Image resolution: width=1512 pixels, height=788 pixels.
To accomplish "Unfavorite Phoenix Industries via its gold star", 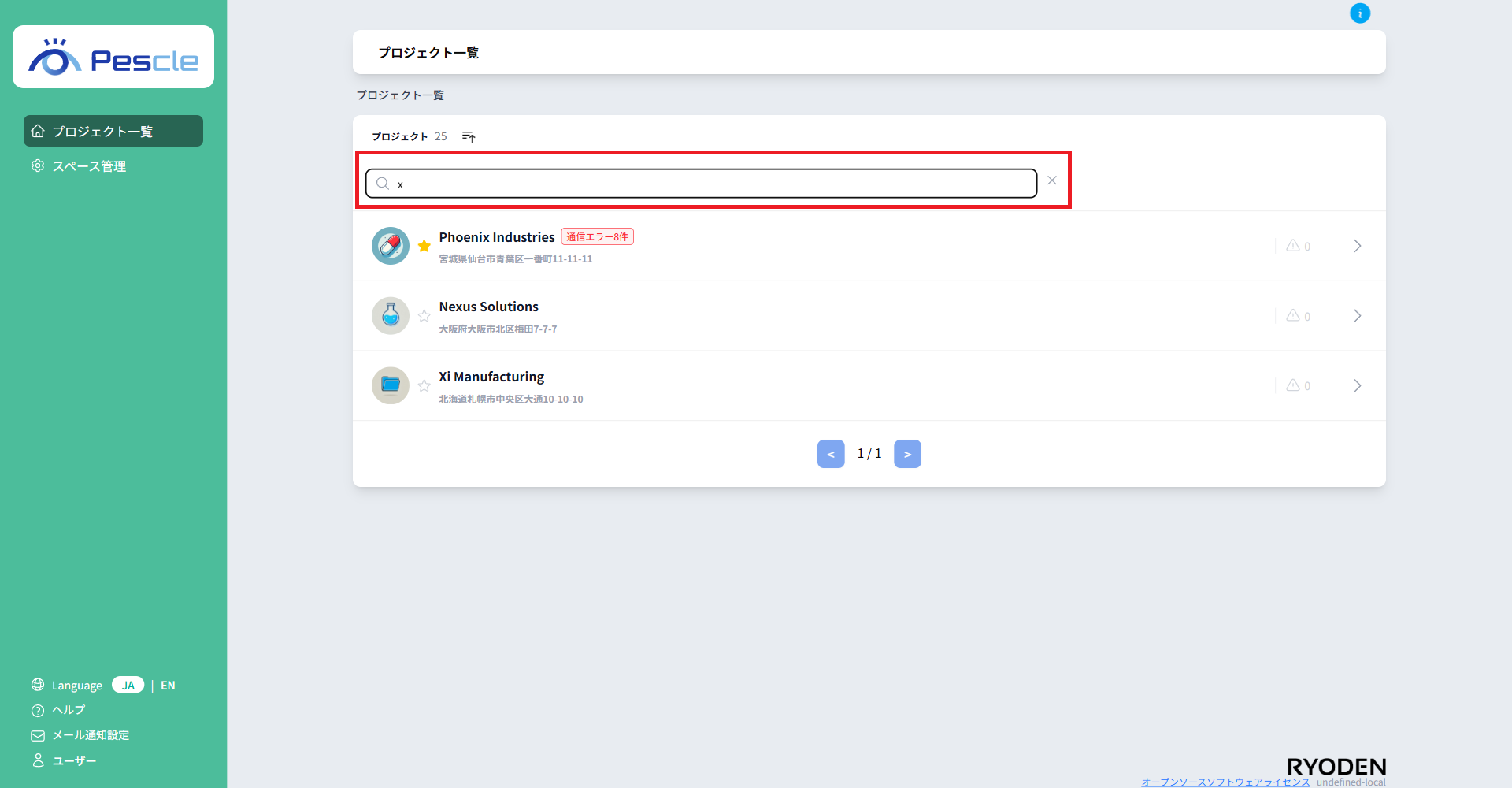I will [424, 246].
